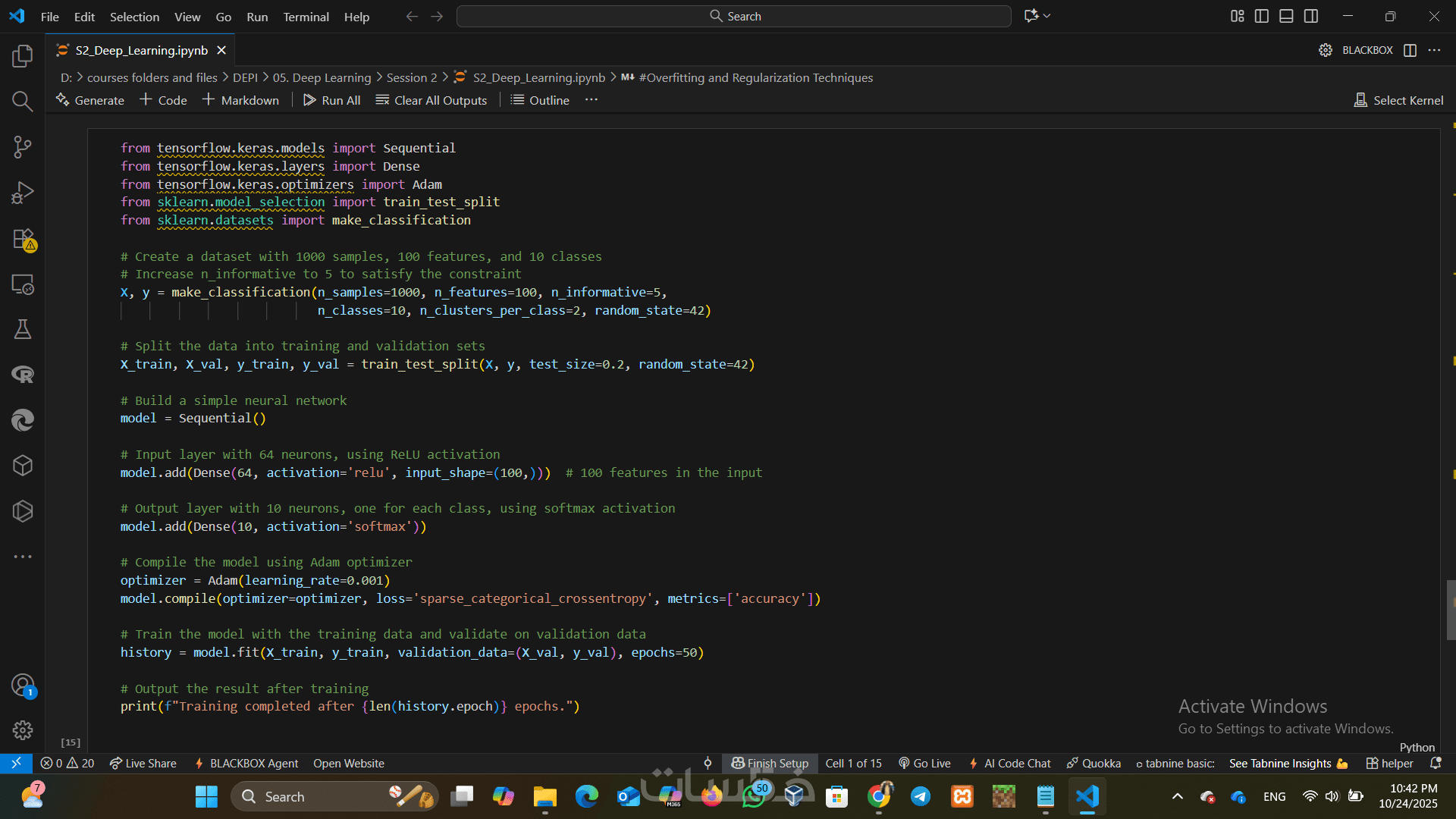Click the Manage settings gear icon
Image resolution: width=1456 pixels, height=819 pixels.
click(x=23, y=730)
